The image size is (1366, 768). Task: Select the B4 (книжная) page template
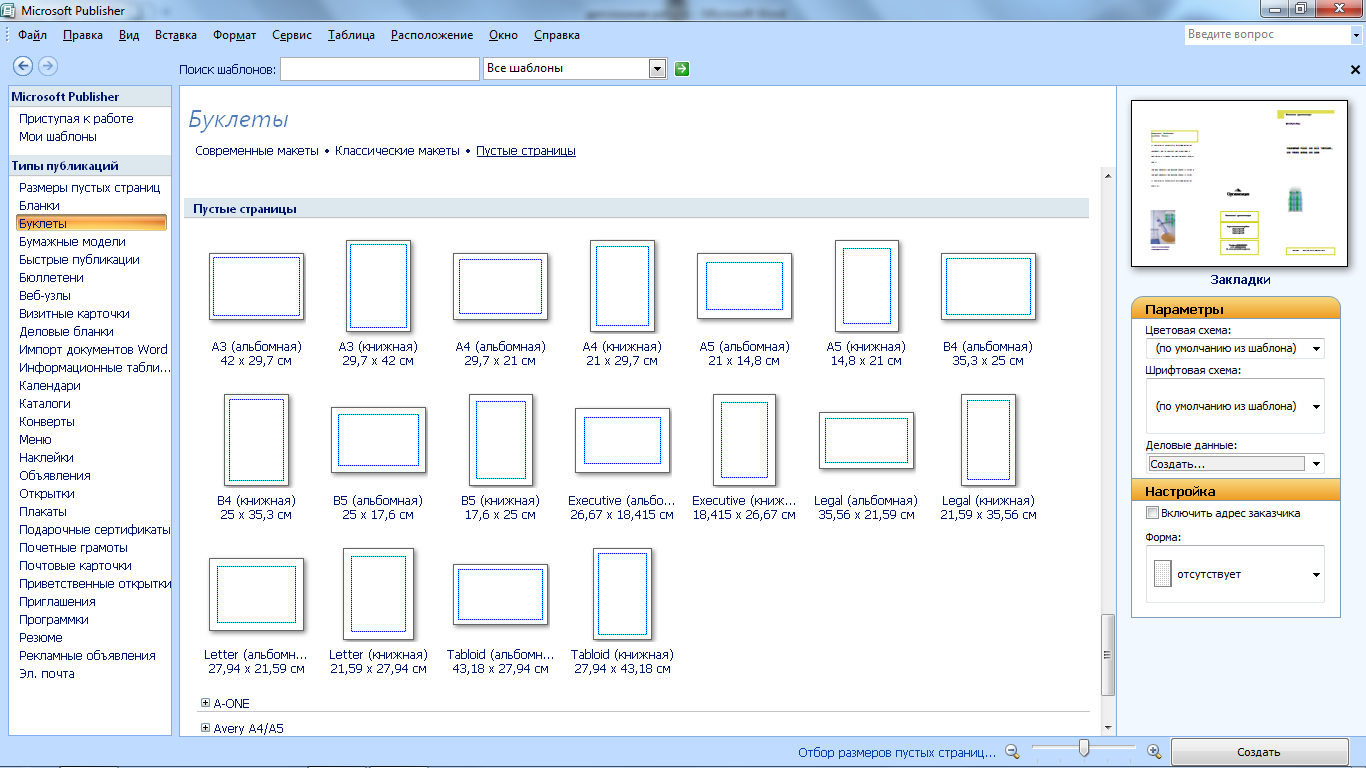pos(256,440)
